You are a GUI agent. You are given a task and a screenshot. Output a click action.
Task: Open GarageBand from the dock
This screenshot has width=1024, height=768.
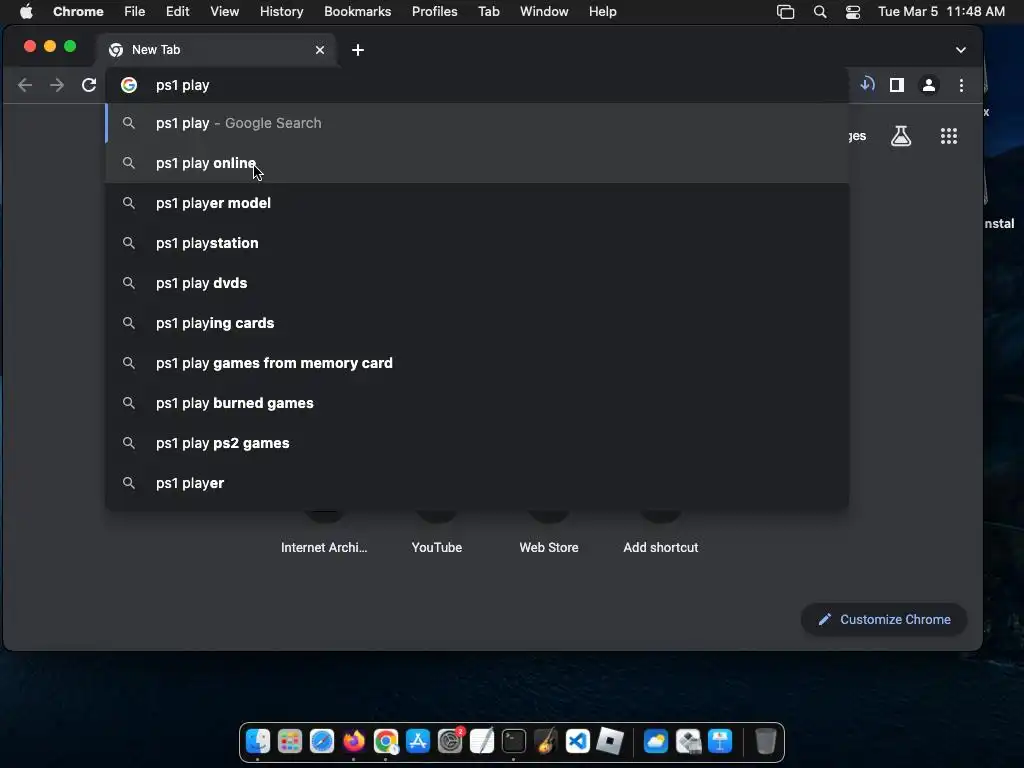click(x=546, y=741)
